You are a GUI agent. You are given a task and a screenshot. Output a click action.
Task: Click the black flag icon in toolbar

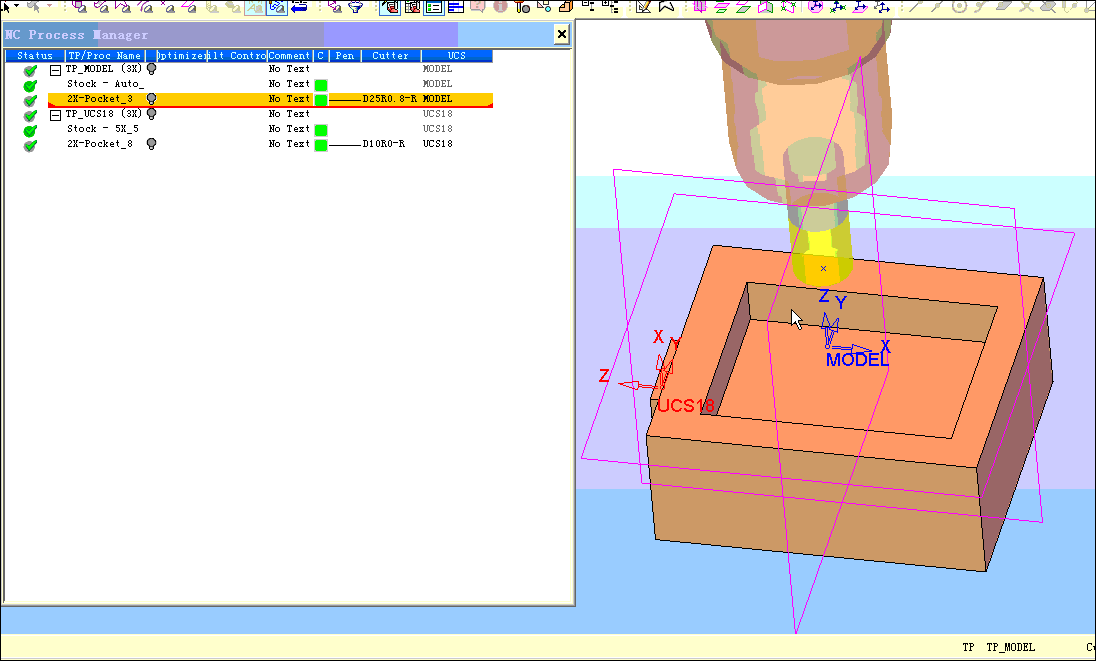pos(667,7)
